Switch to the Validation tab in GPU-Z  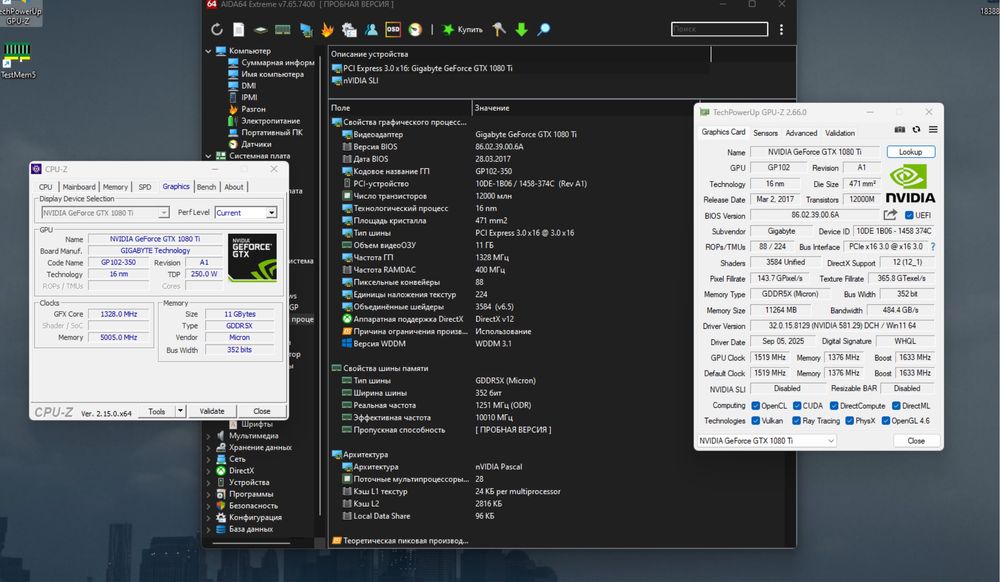(x=840, y=133)
